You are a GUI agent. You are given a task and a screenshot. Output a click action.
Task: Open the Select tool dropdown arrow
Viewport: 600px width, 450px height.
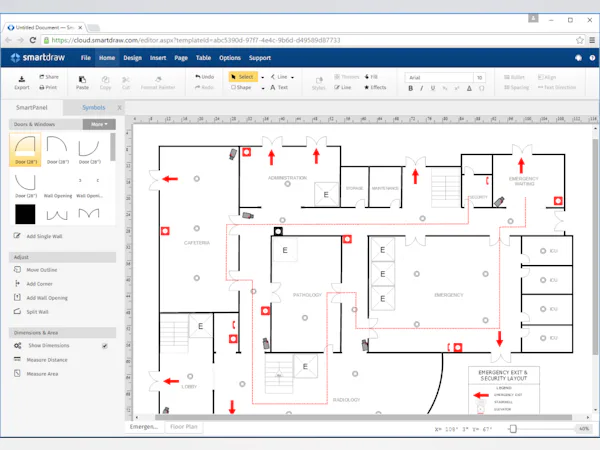point(262,77)
